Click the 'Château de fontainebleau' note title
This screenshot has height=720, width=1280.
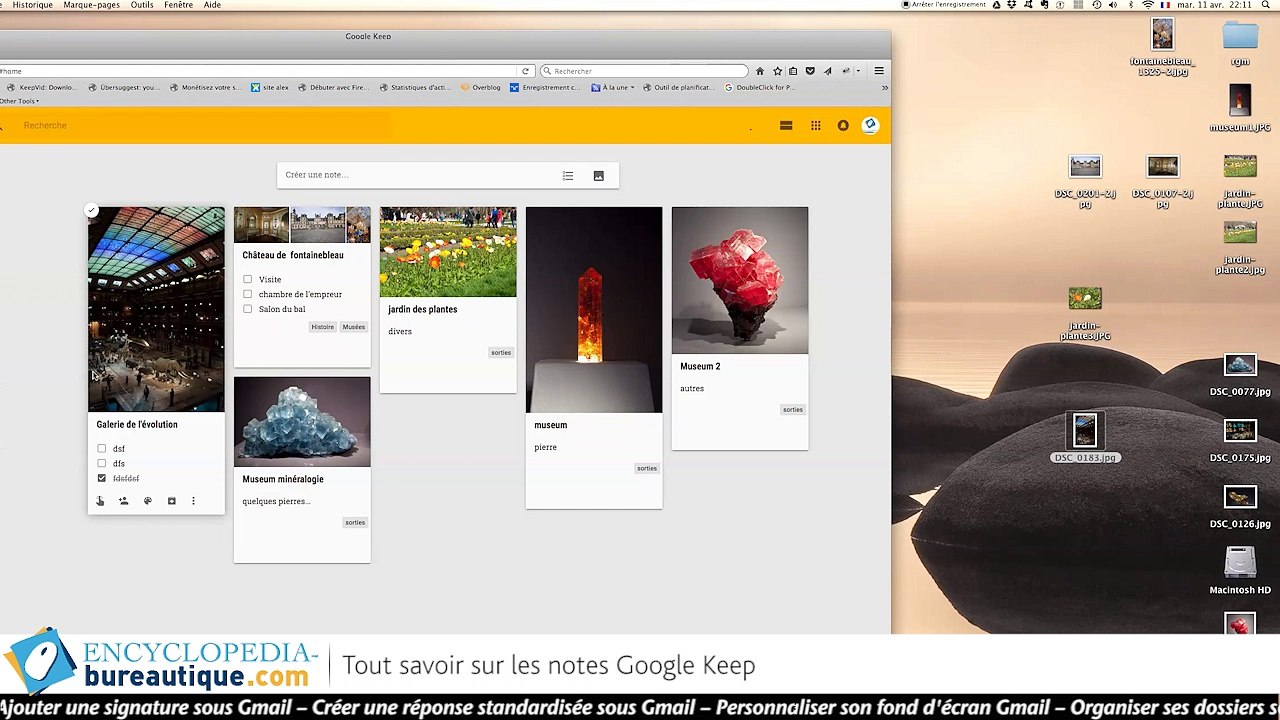pyautogui.click(x=293, y=255)
